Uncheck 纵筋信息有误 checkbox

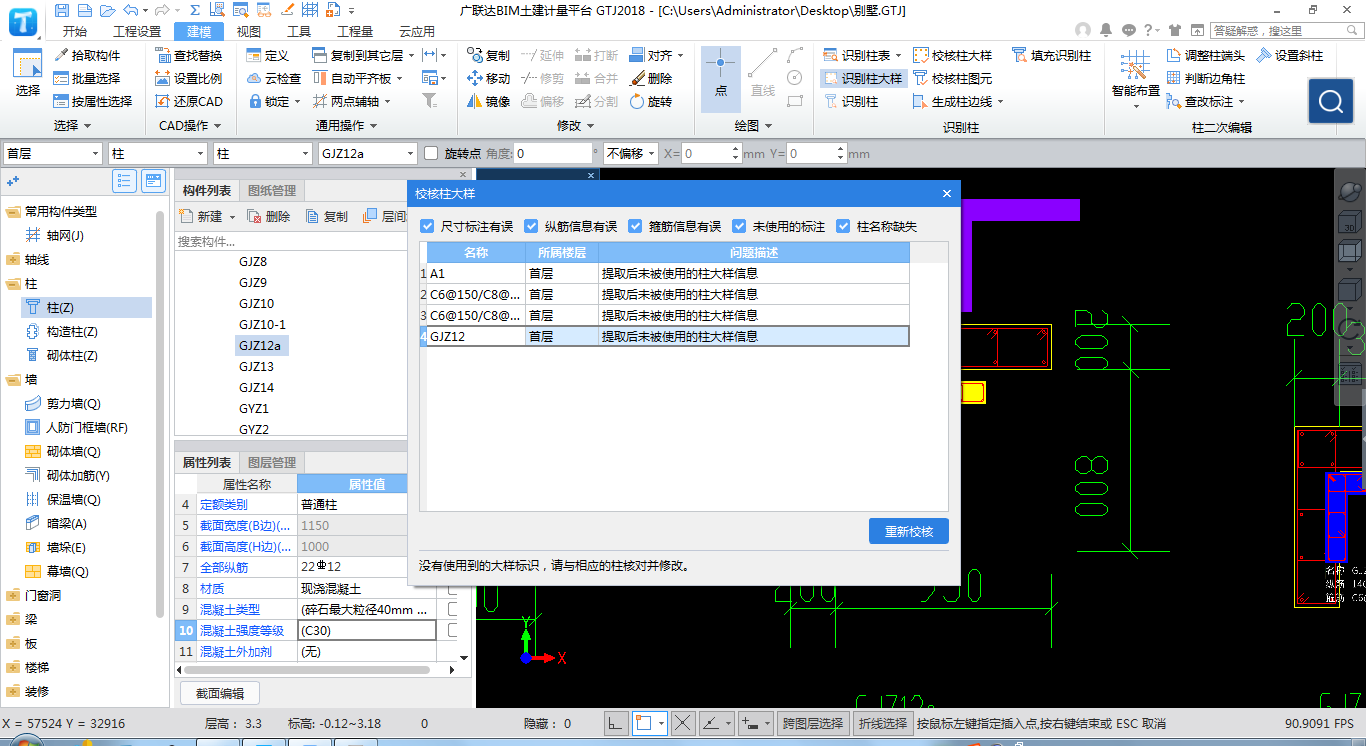[531, 226]
